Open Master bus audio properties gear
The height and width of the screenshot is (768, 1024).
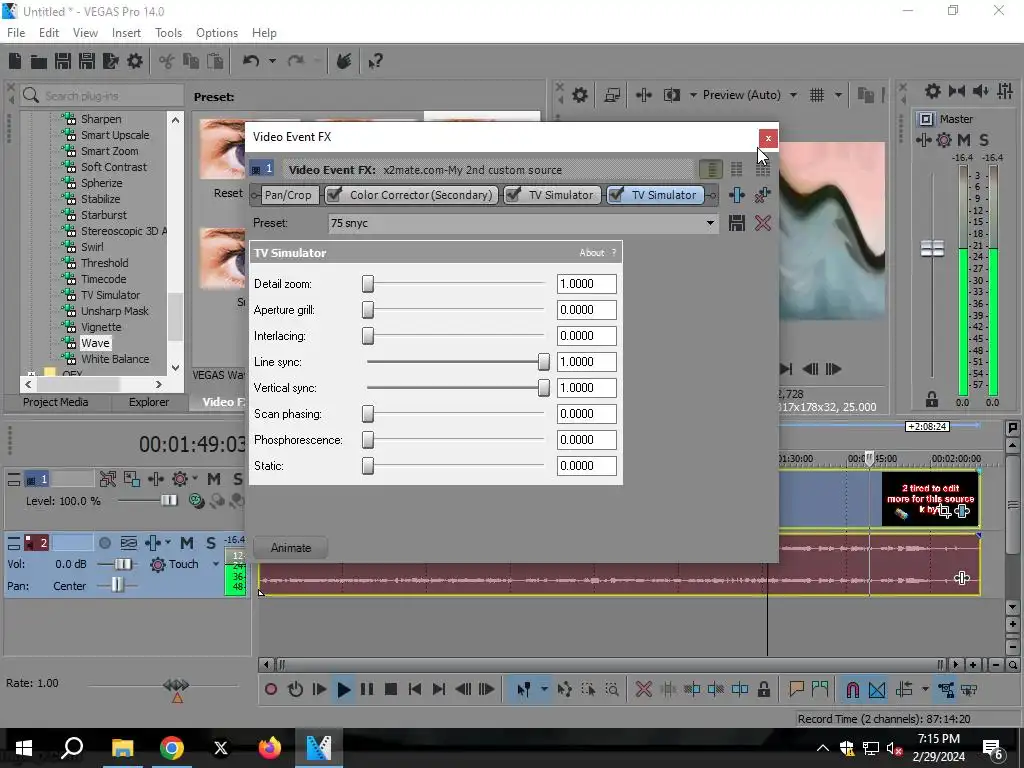pyautogui.click(x=933, y=91)
